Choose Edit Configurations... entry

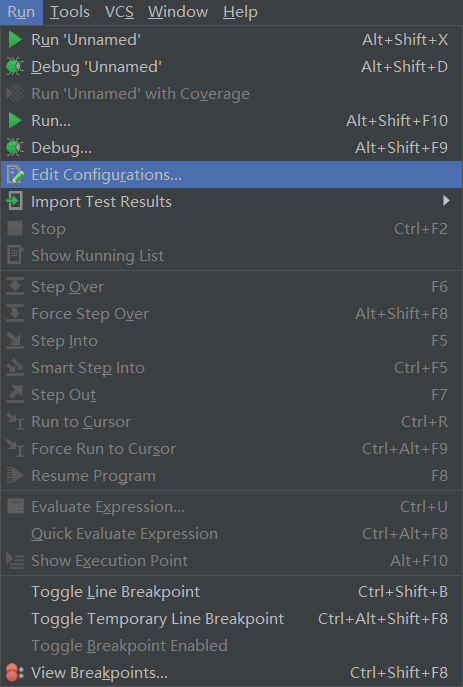point(231,174)
